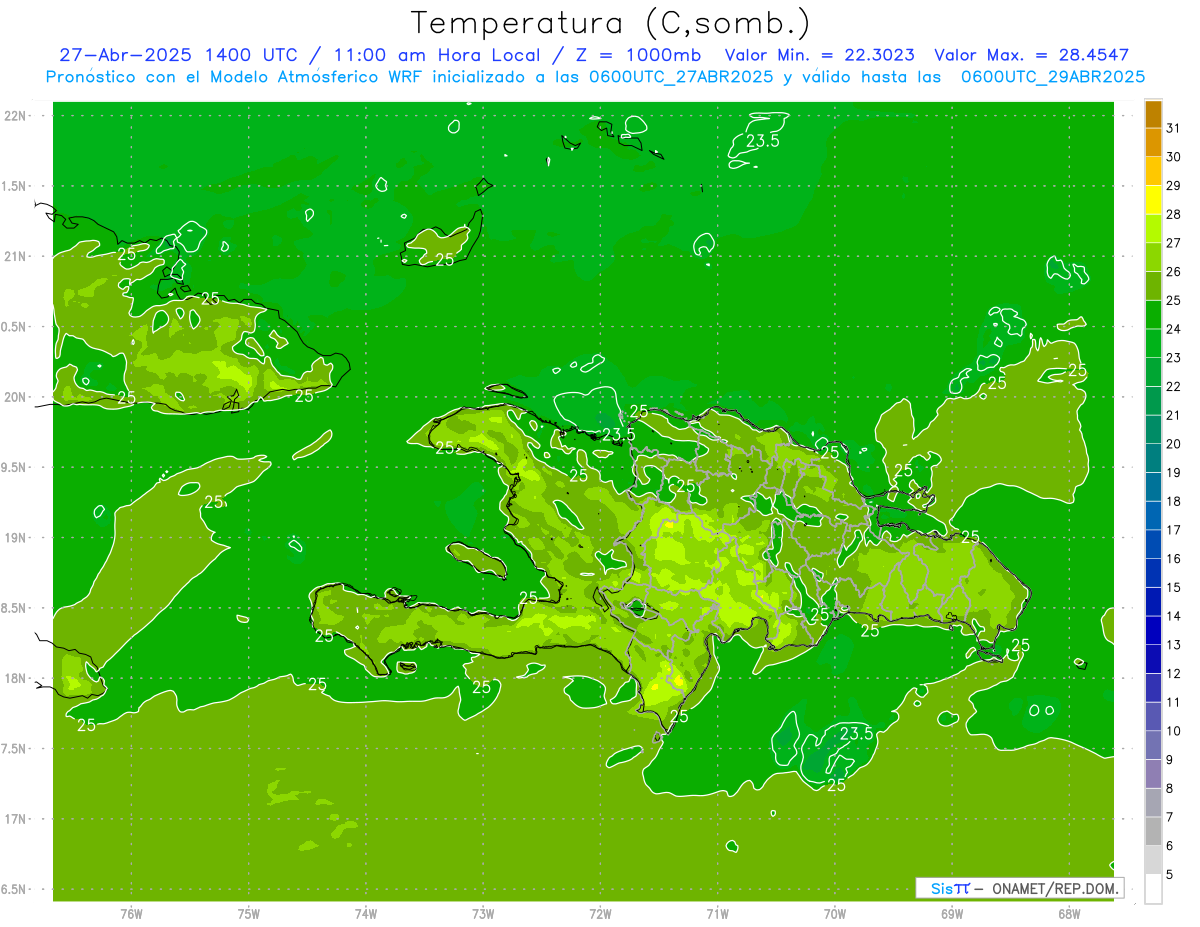Click legend color swatch between 12 and 13
Screen dimensions: 1200x927
(x=1153, y=659)
